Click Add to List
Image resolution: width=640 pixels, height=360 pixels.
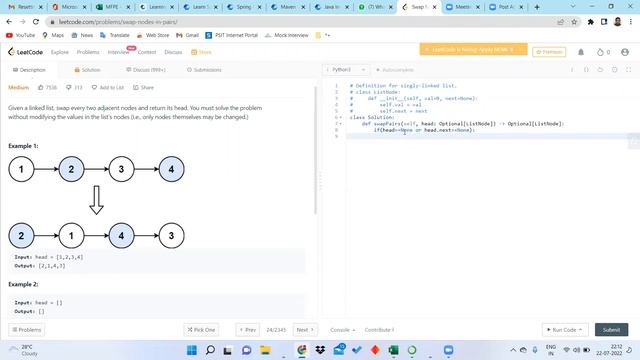107,87
